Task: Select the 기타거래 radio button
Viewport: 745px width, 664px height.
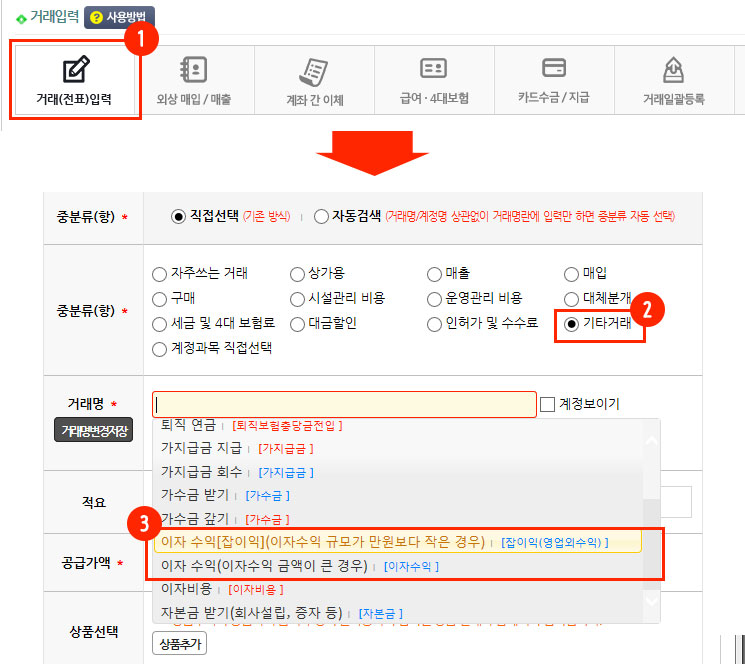Action: pyautogui.click(x=572, y=324)
